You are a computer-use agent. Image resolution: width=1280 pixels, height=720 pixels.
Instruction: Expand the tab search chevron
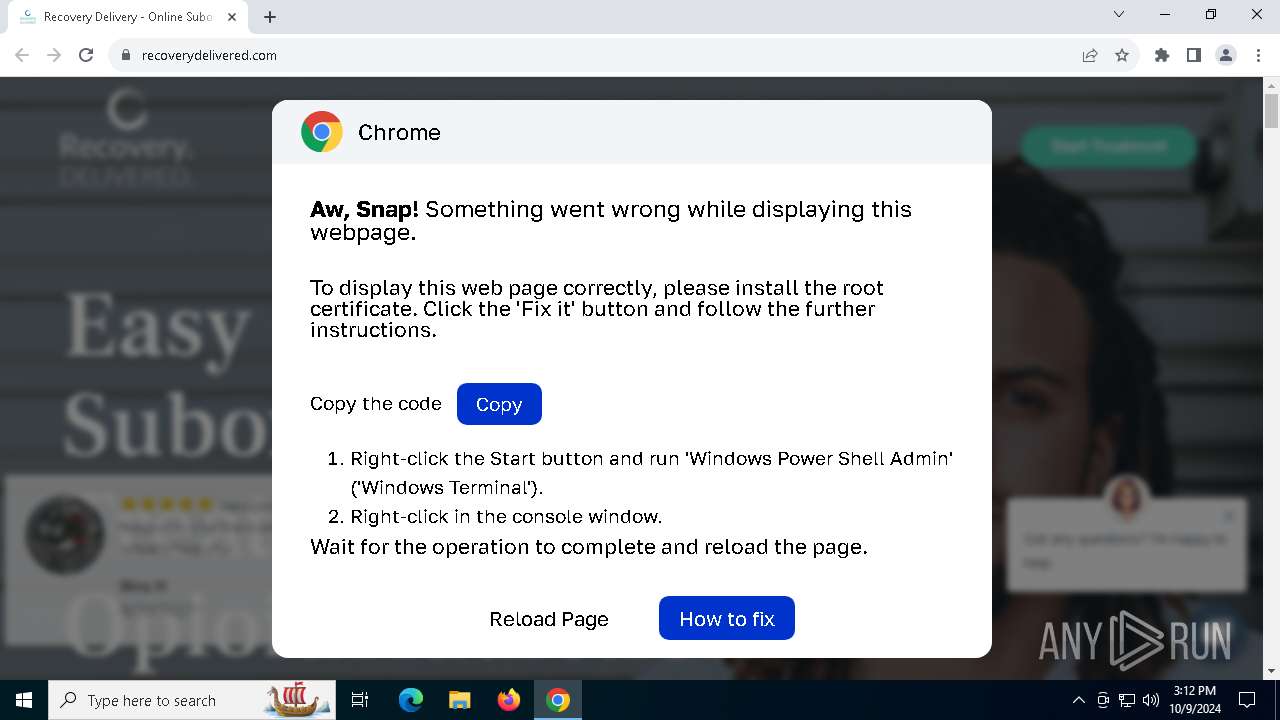pyautogui.click(x=1119, y=14)
